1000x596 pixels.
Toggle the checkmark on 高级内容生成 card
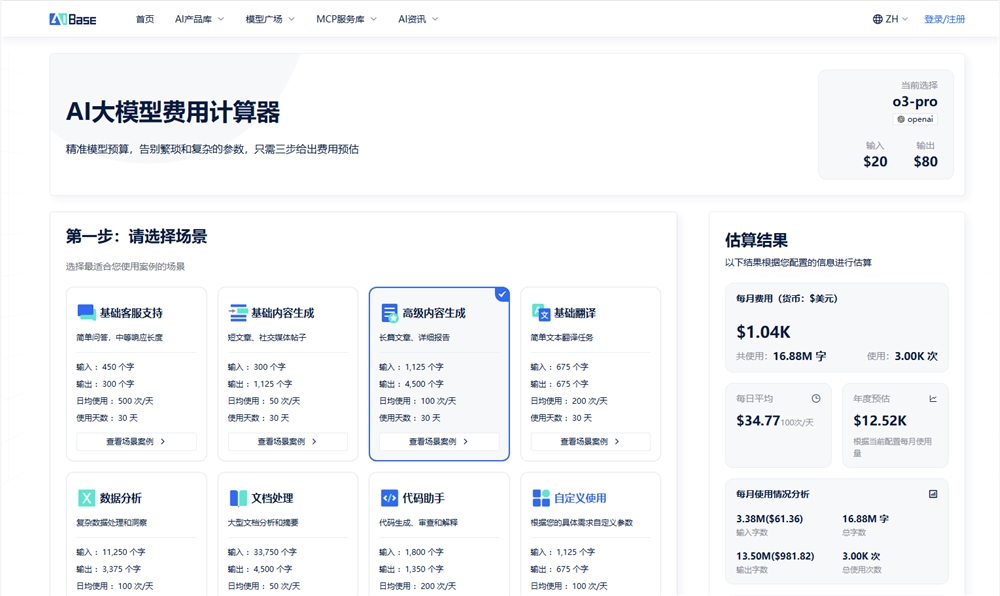point(501,295)
